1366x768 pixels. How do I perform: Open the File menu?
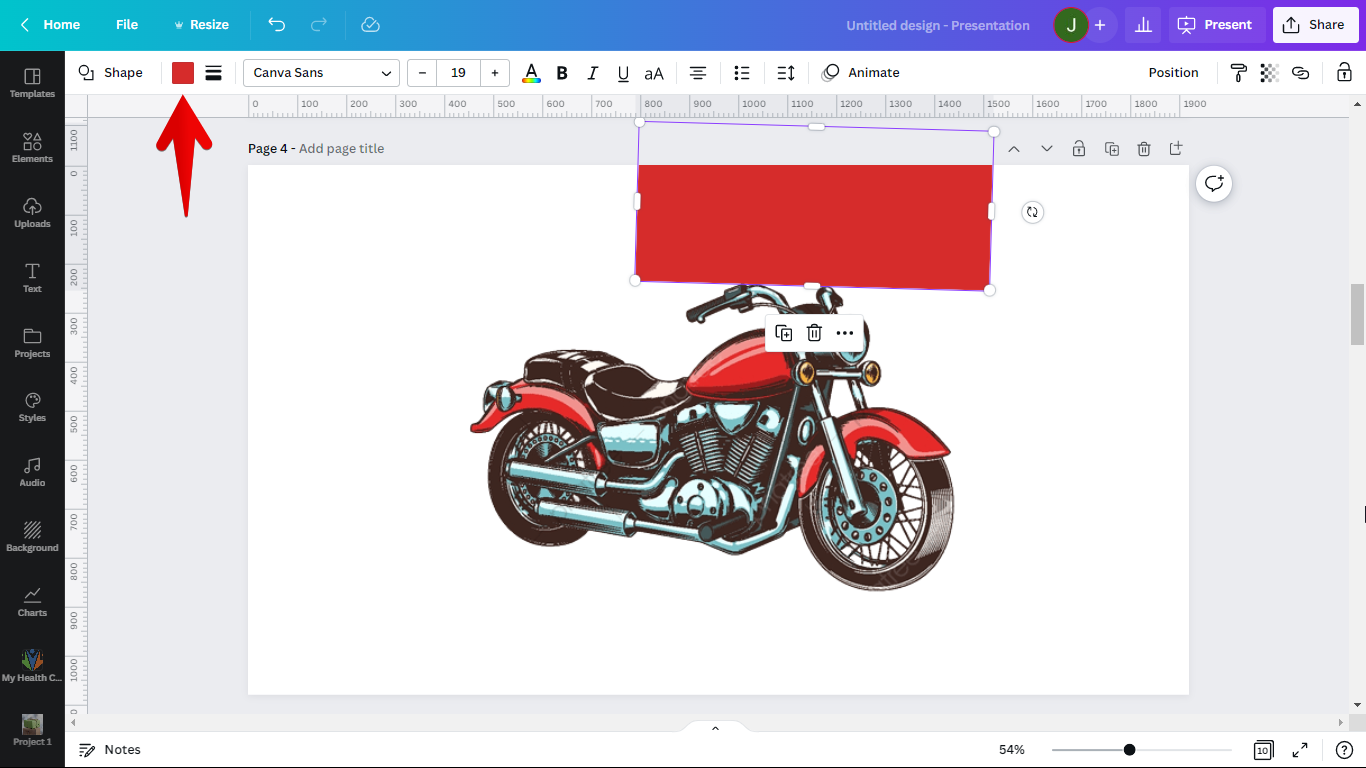point(127,25)
